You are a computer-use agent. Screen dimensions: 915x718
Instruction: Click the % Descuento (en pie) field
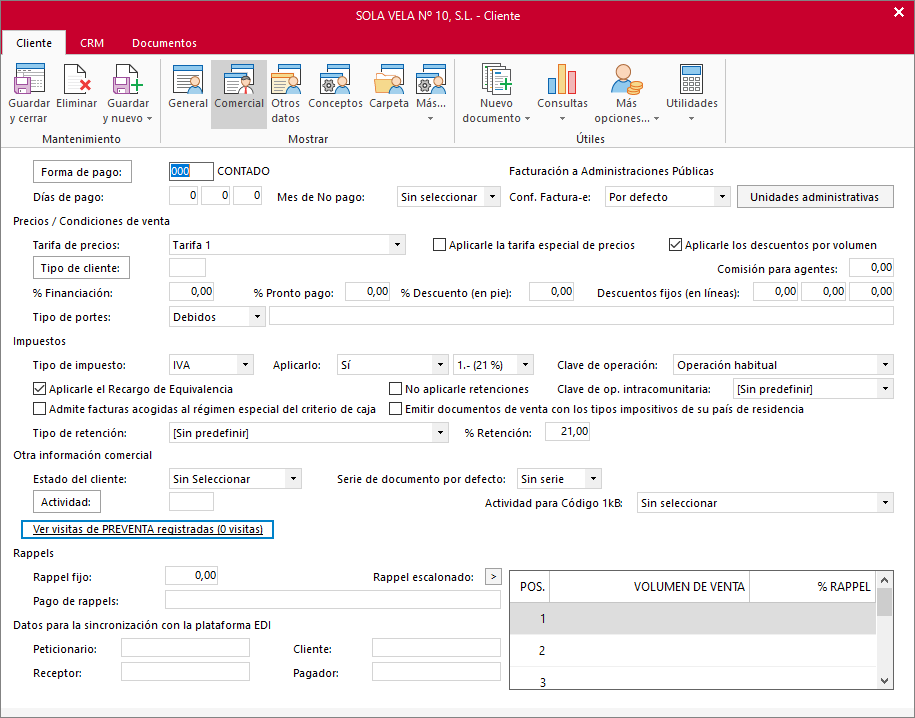tap(551, 291)
